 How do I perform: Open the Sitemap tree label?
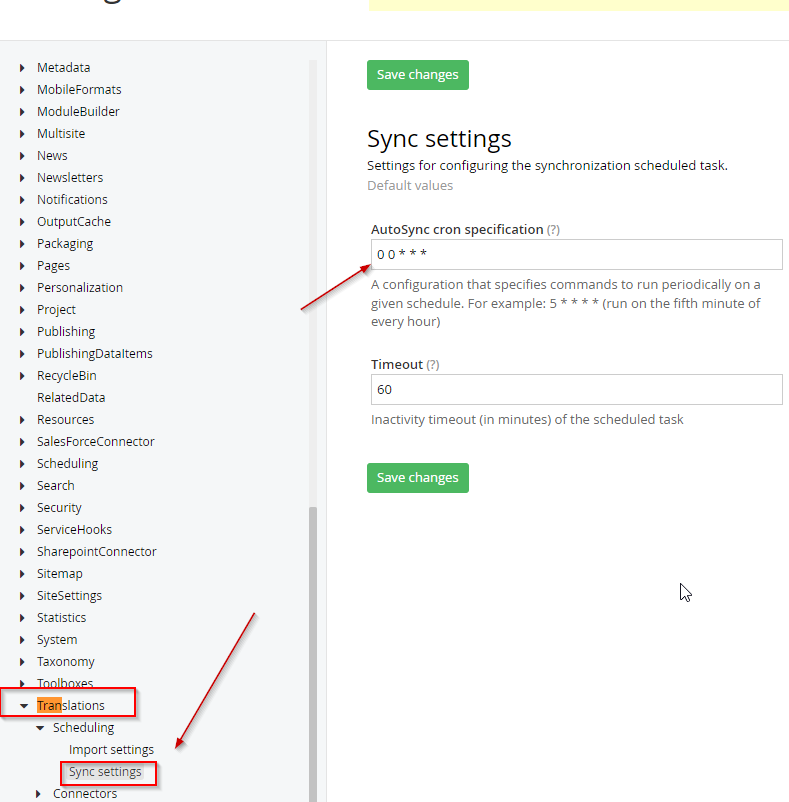coord(60,573)
